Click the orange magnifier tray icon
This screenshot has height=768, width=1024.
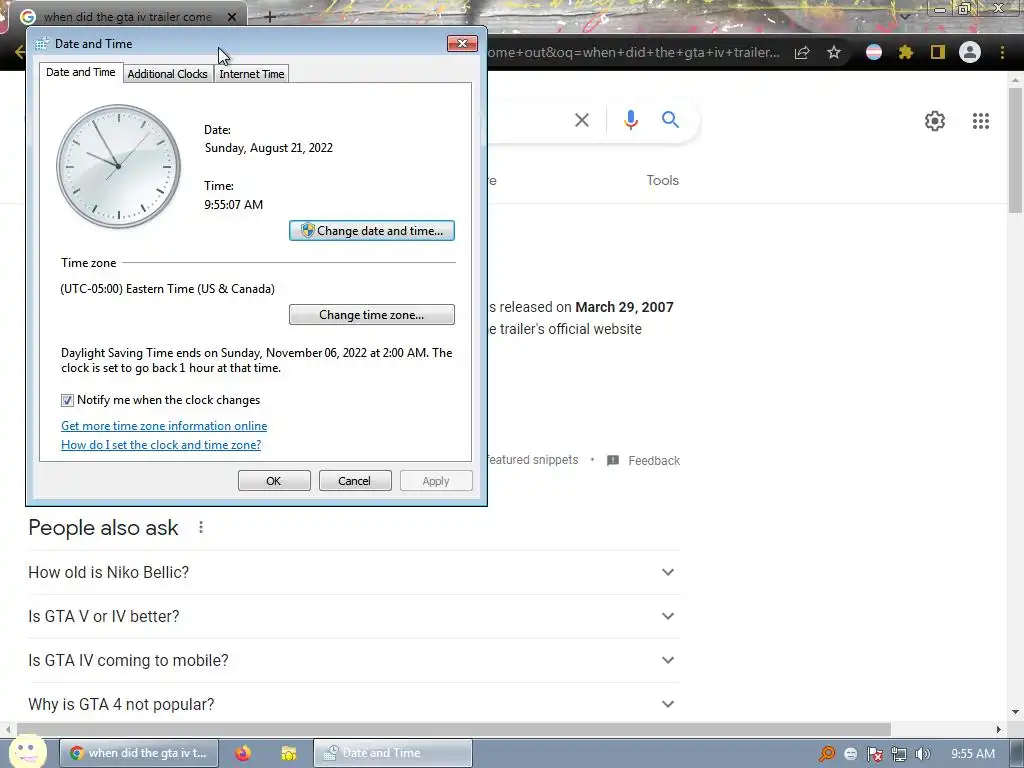click(x=827, y=754)
